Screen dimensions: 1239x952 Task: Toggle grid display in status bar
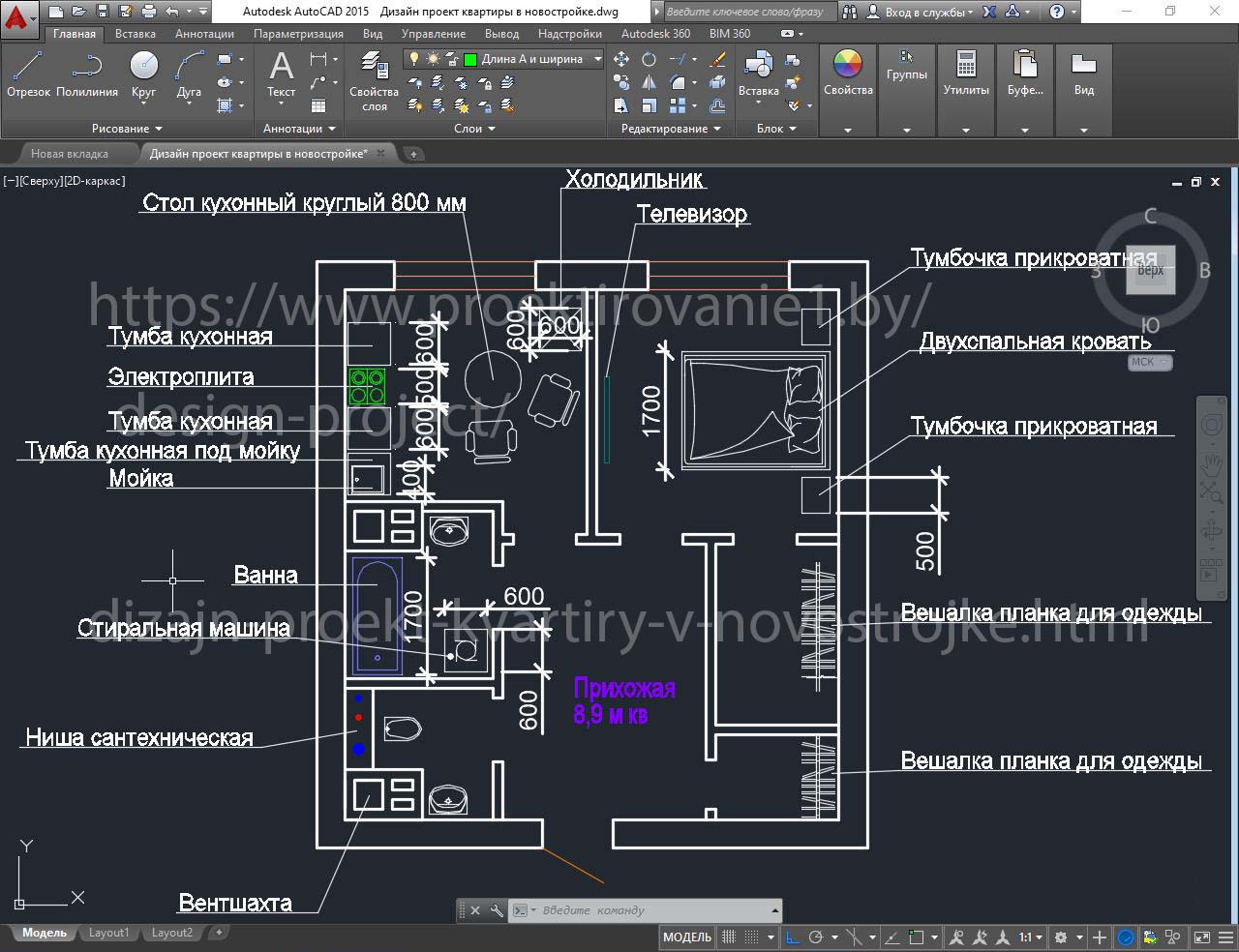729,937
